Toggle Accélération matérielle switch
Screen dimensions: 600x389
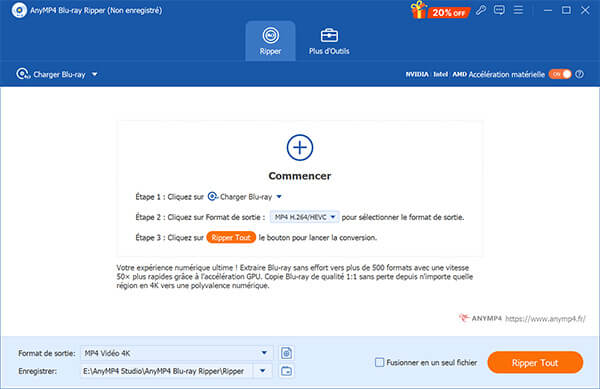coord(560,74)
